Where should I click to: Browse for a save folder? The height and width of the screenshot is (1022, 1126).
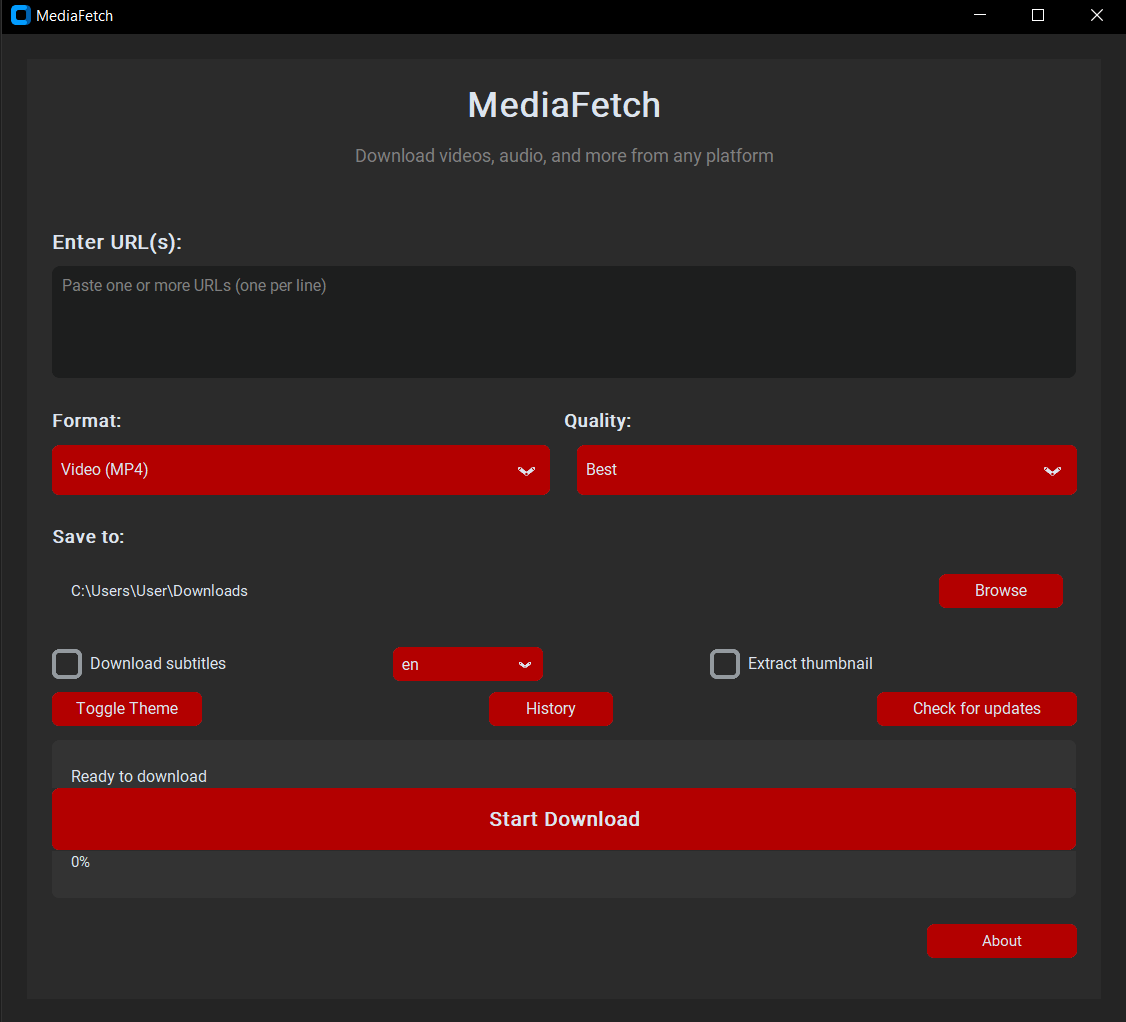click(x=1001, y=590)
